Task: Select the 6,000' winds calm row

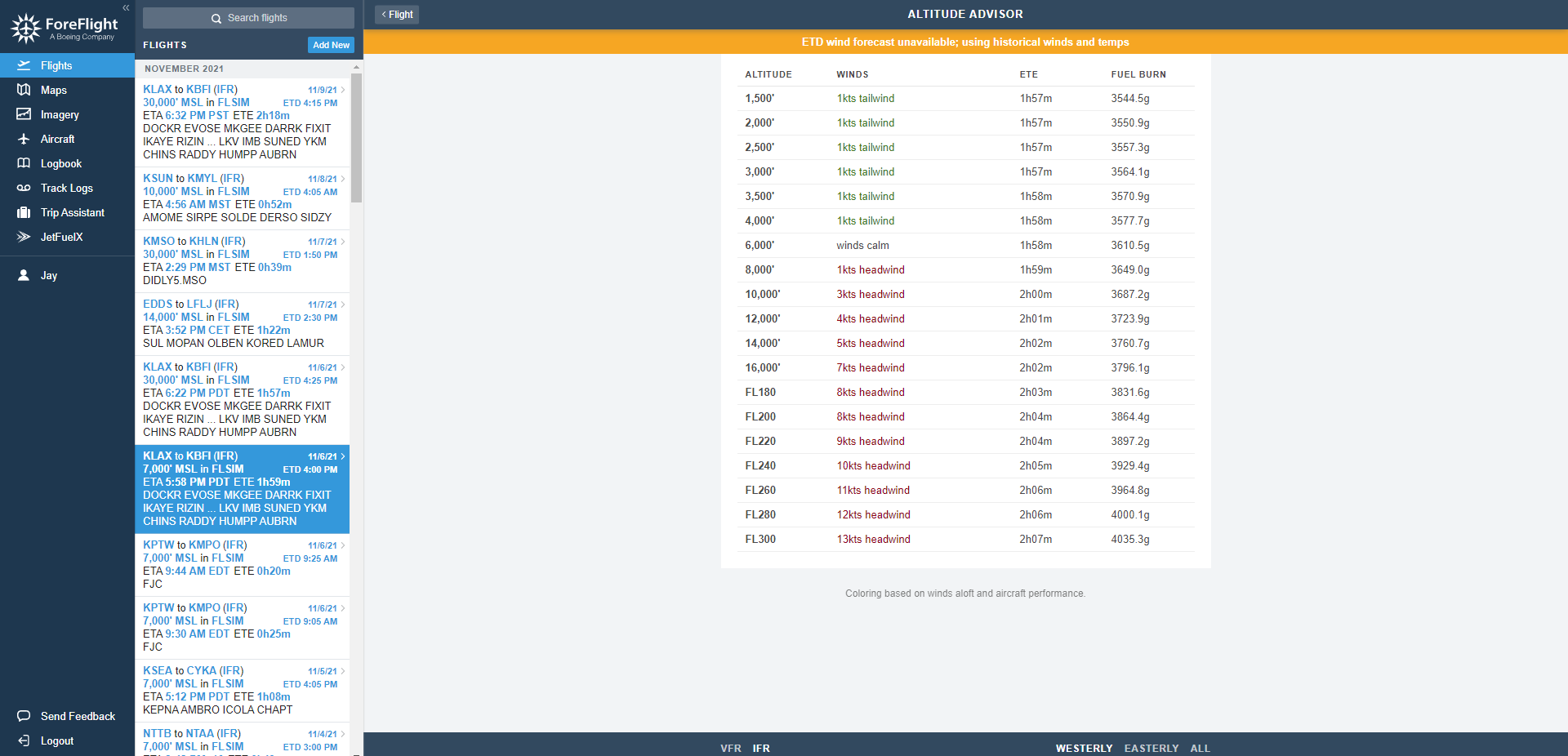Action: point(965,246)
